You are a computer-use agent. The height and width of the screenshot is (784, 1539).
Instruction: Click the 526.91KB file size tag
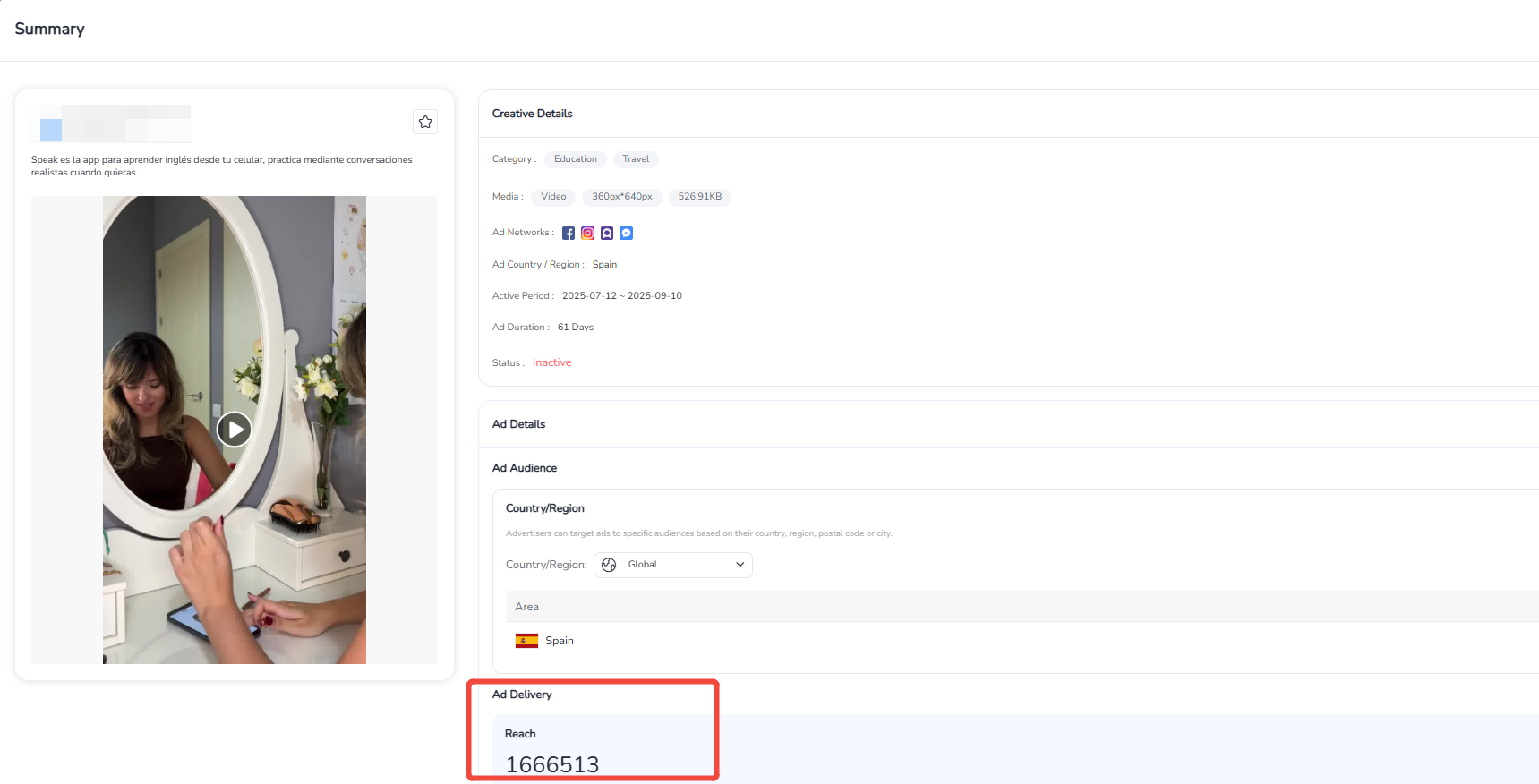[699, 197]
